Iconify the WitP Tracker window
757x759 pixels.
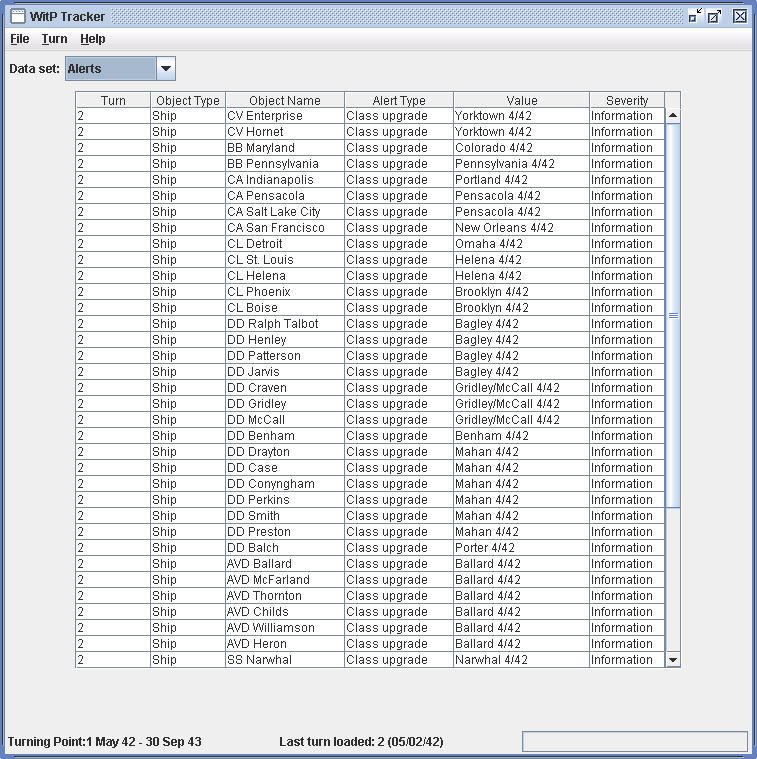(695, 16)
